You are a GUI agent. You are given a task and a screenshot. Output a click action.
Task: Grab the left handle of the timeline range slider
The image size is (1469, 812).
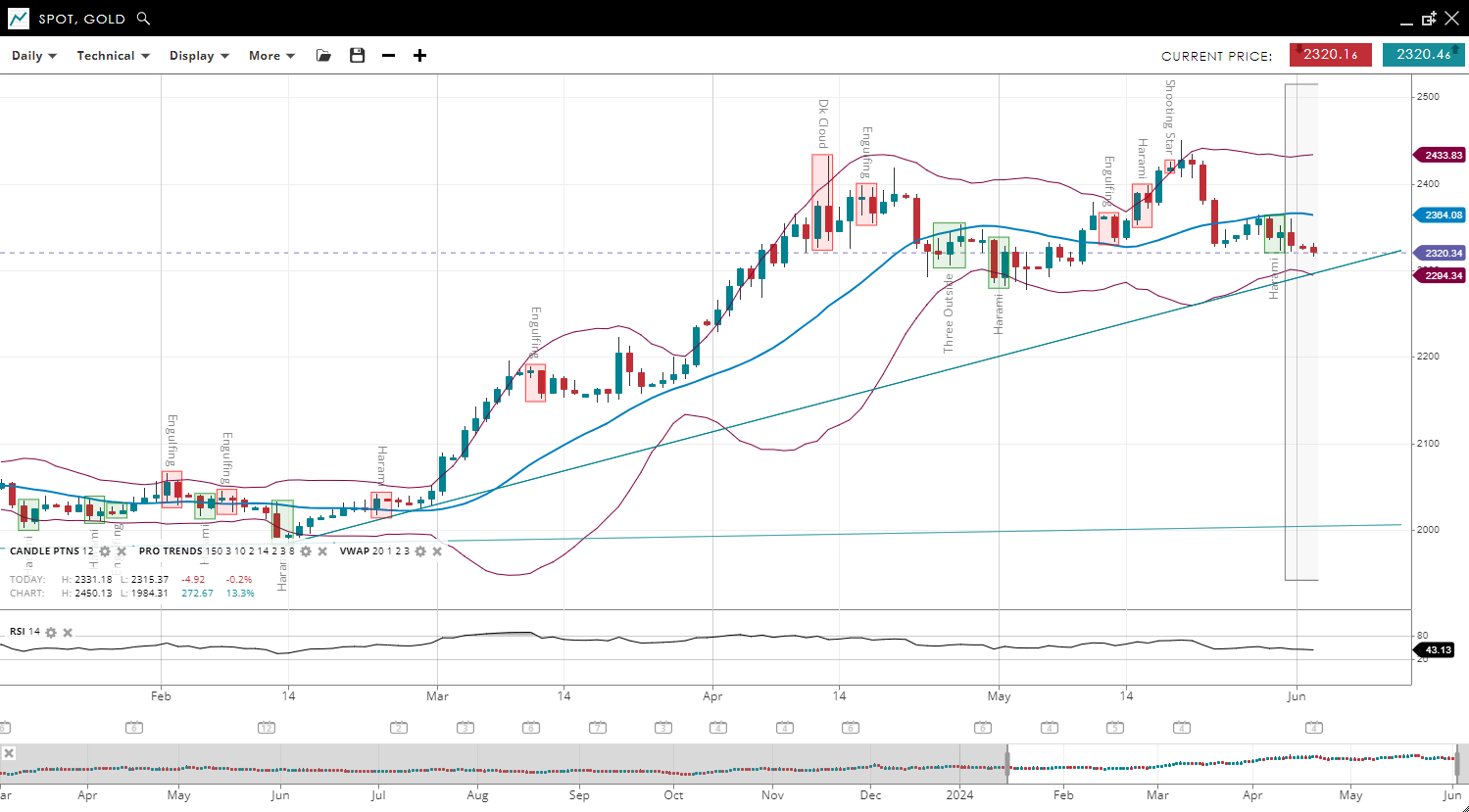(x=1007, y=763)
